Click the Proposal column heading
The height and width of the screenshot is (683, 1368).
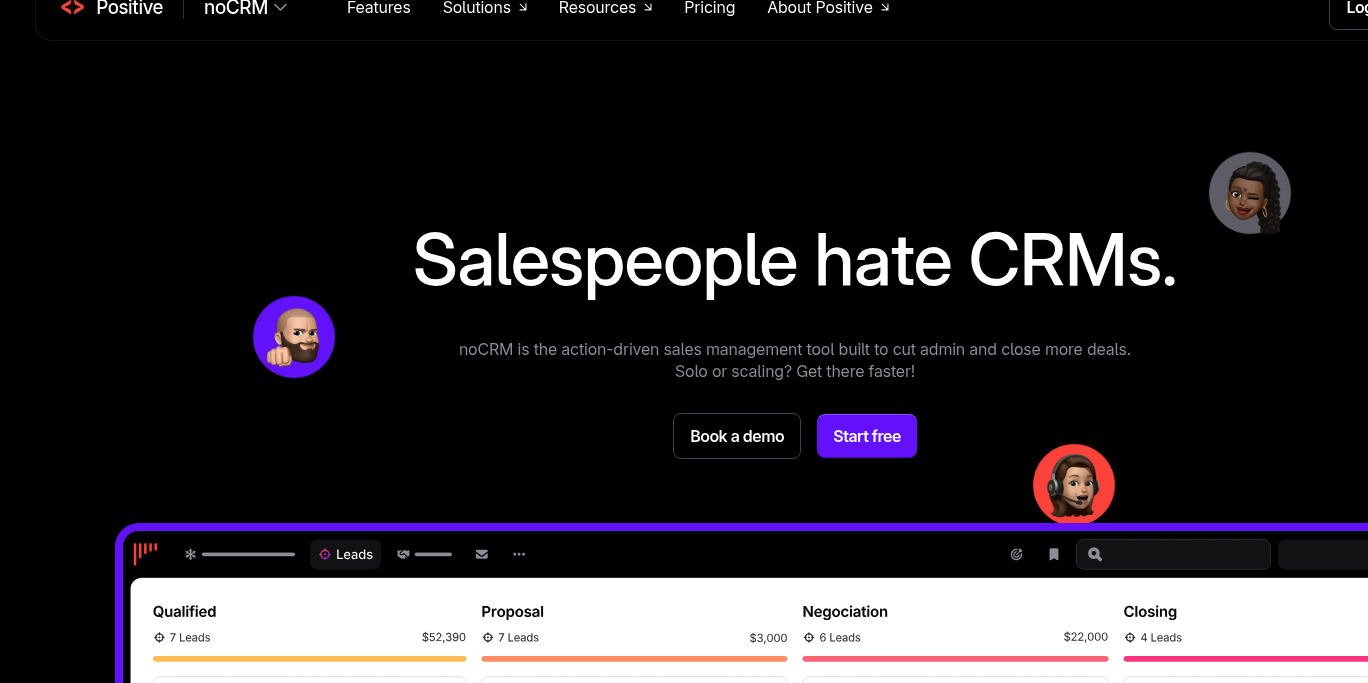tap(512, 612)
